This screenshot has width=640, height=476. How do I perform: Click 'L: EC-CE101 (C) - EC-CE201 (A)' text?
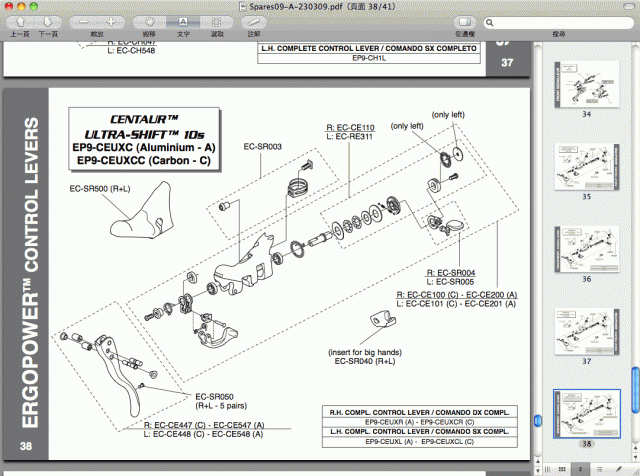pyautogui.click(x=456, y=304)
